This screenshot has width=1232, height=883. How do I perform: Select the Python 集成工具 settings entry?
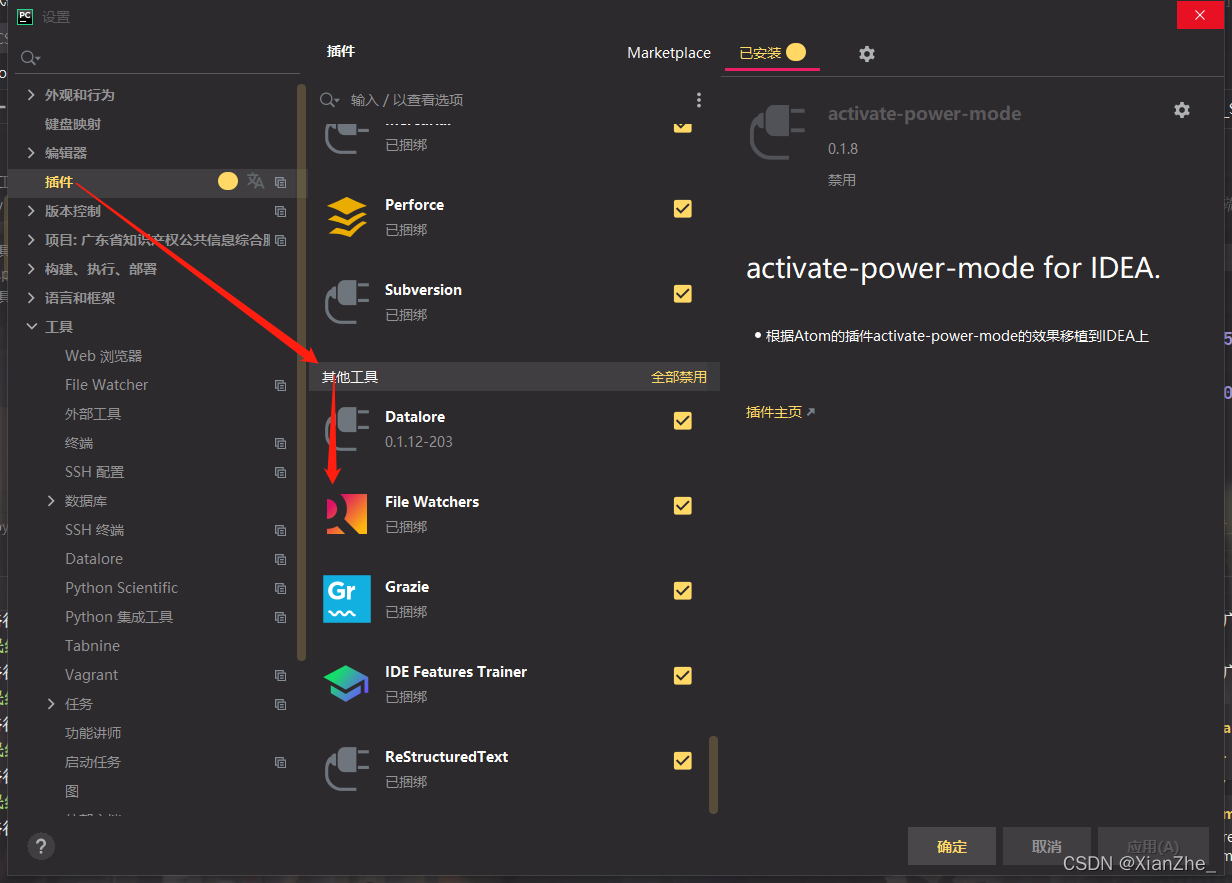point(119,617)
